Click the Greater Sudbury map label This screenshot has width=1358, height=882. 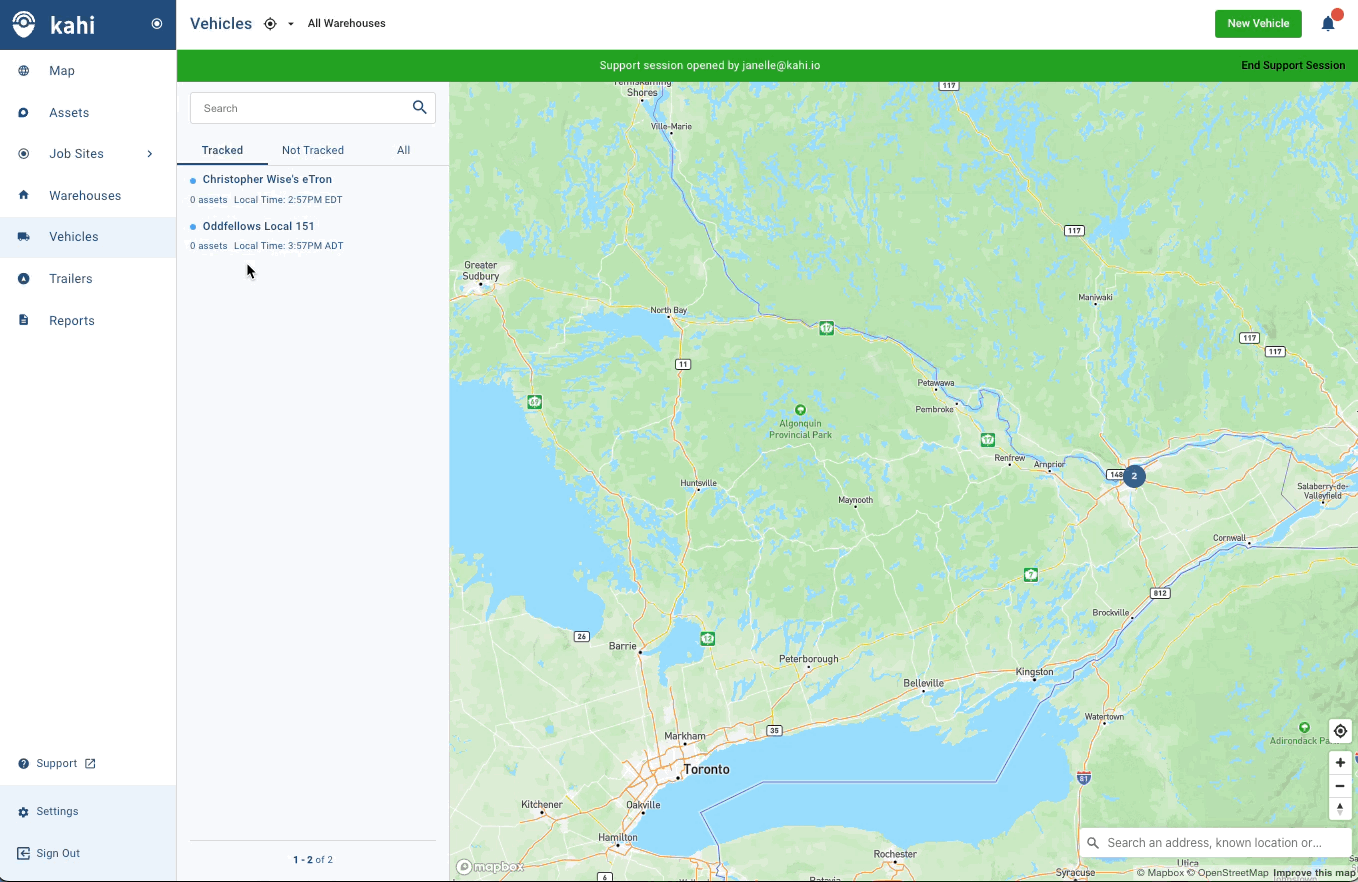pos(481,271)
